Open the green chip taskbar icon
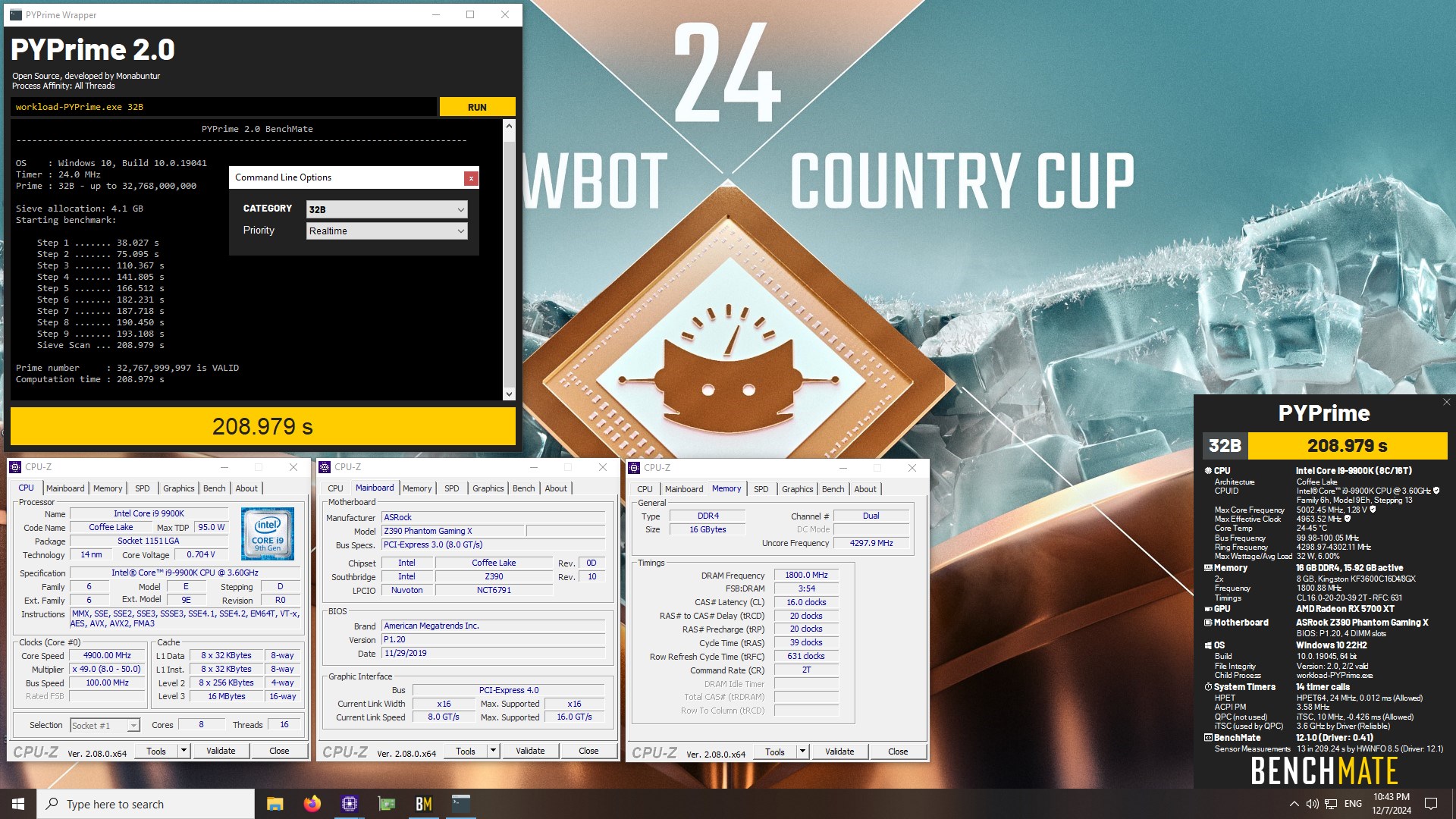This screenshot has width=1456, height=819. [x=386, y=804]
